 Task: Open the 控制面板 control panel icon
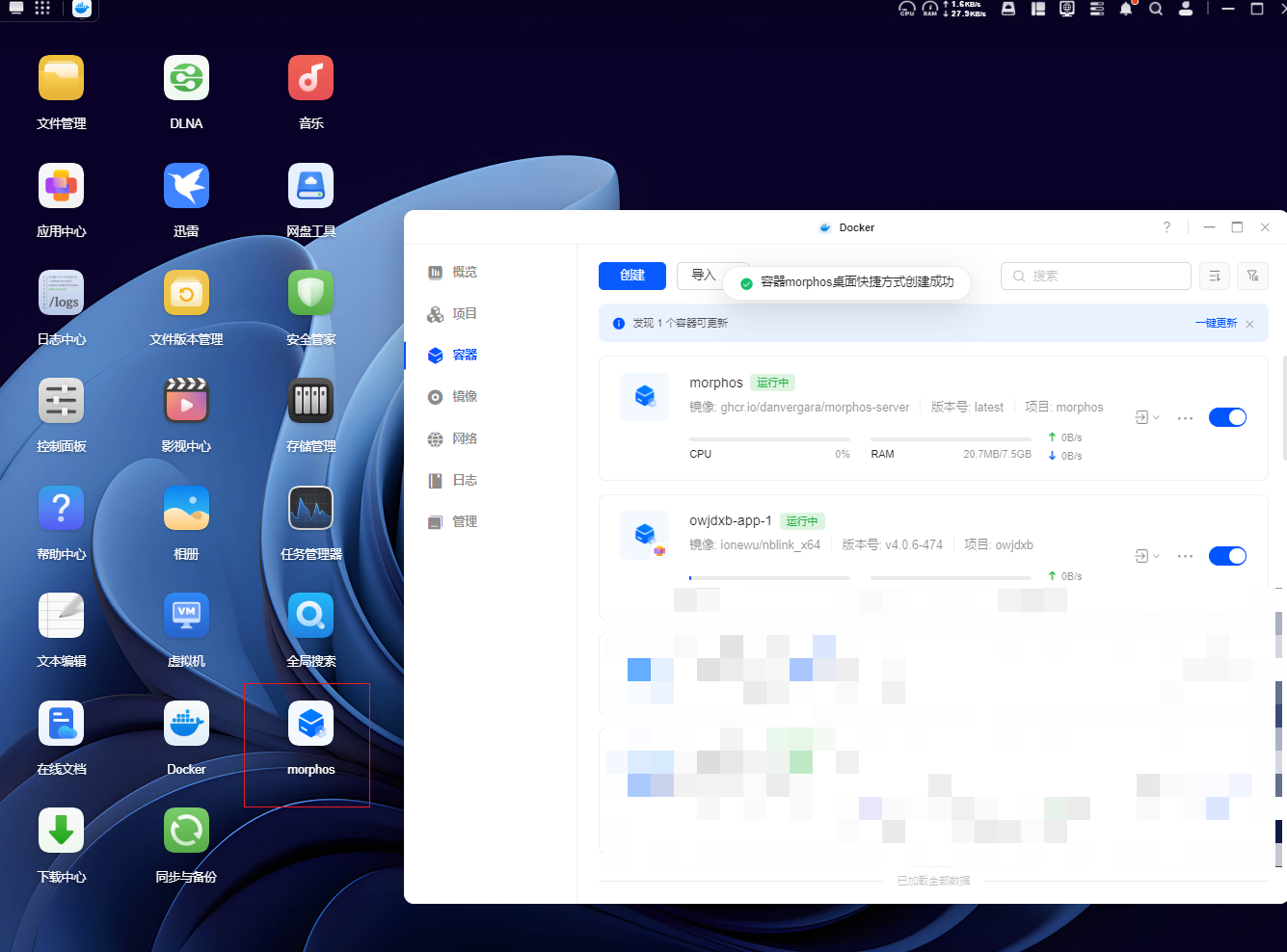click(61, 401)
